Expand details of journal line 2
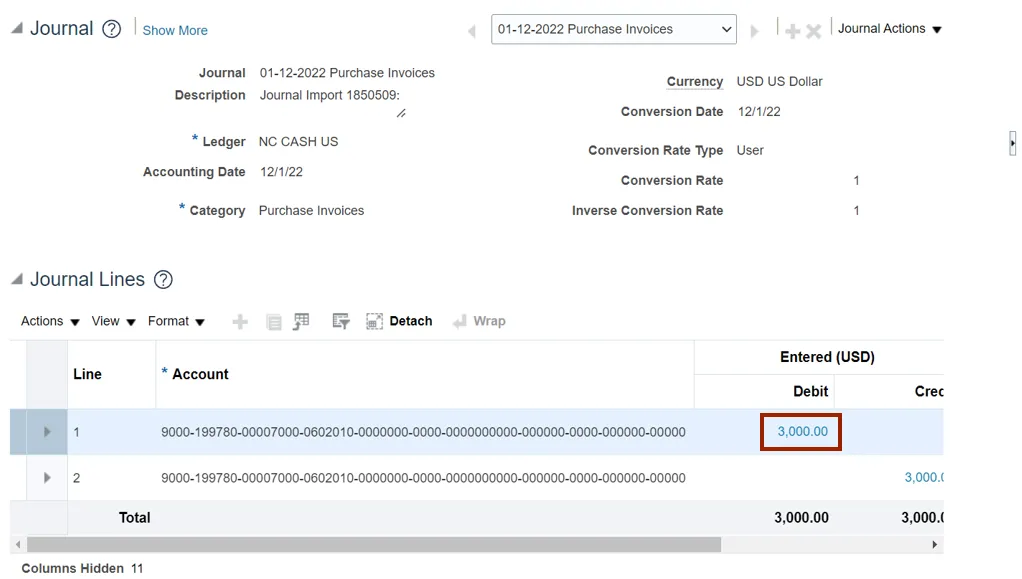The image size is (1022, 579). click(47, 478)
